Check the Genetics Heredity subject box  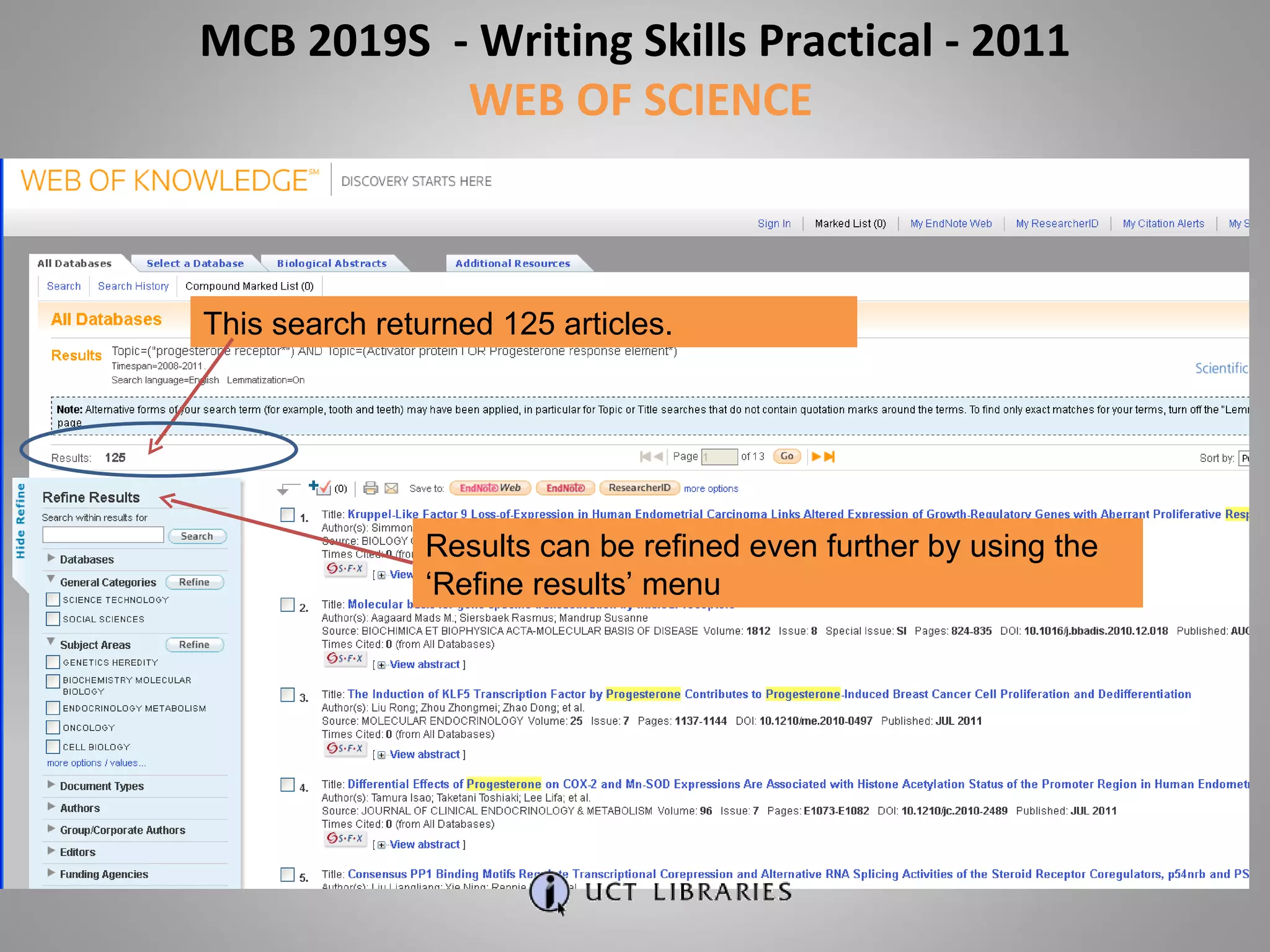tap(53, 662)
